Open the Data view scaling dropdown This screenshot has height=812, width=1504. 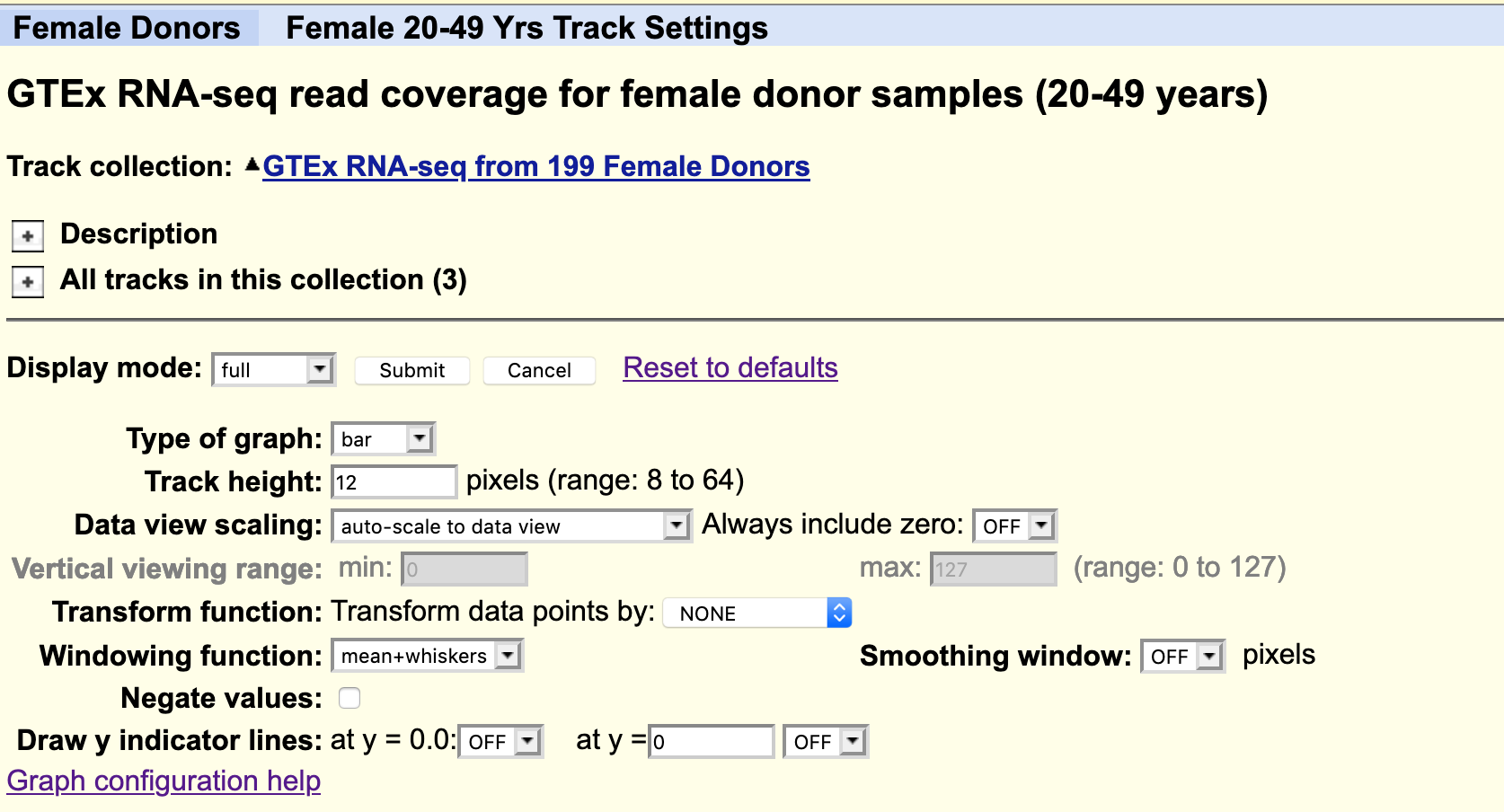pyautogui.click(x=510, y=526)
